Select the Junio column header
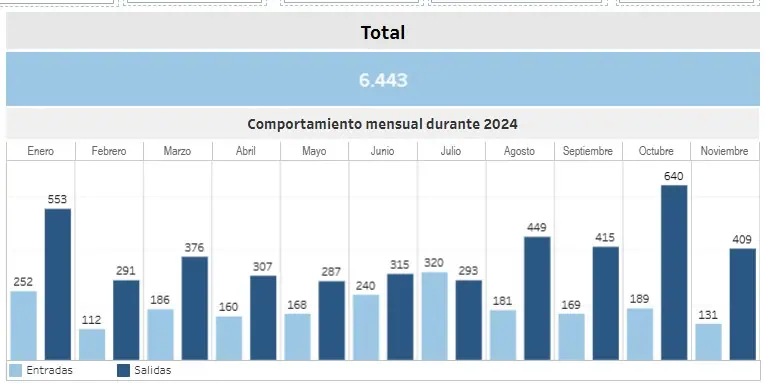The image size is (766, 383). pos(383,151)
